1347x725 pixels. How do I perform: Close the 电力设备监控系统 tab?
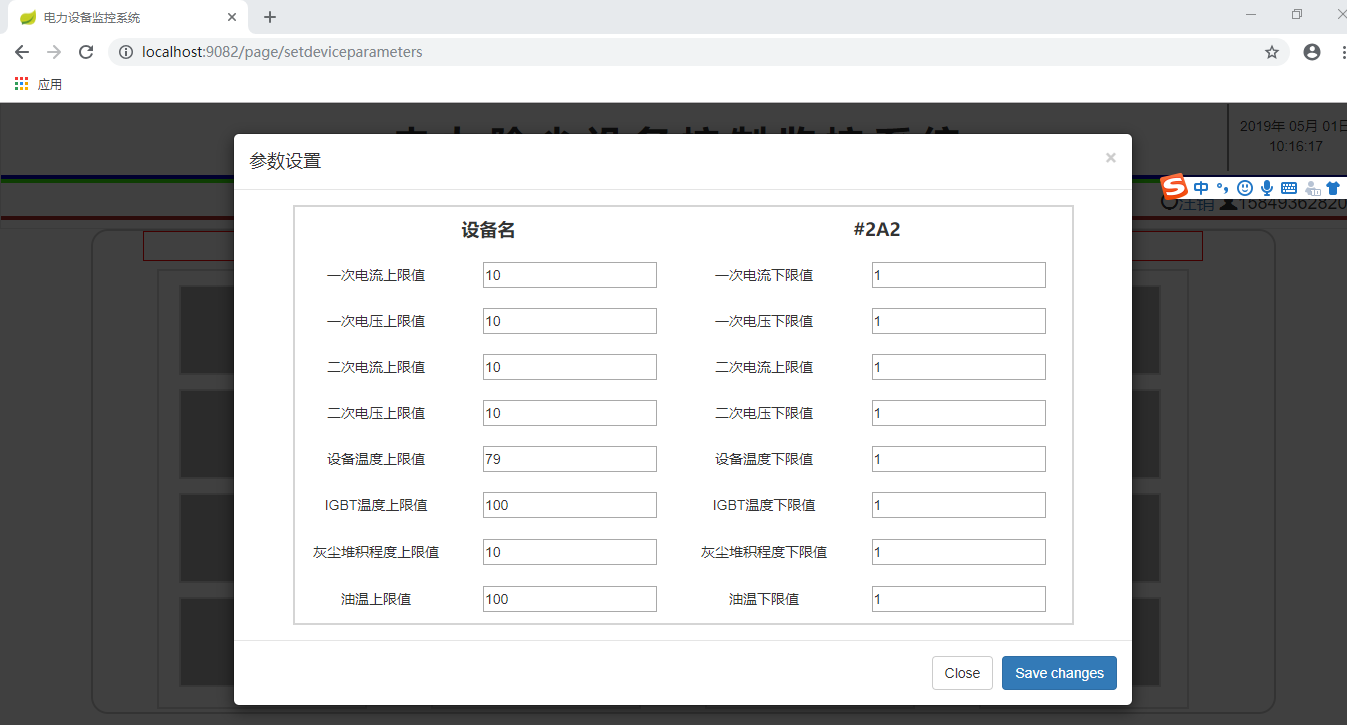(x=232, y=17)
